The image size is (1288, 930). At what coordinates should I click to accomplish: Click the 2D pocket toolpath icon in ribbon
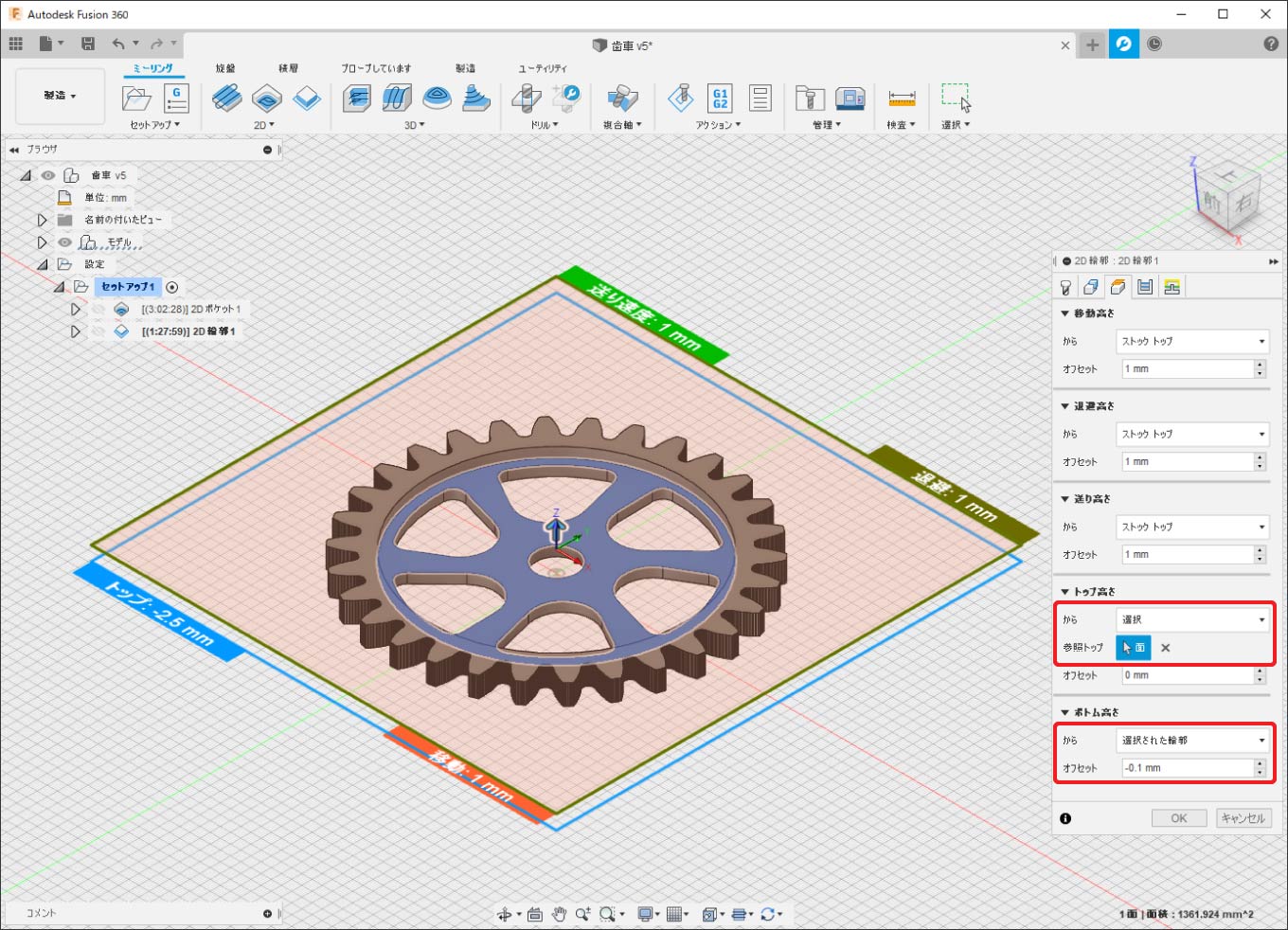[x=267, y=98]
